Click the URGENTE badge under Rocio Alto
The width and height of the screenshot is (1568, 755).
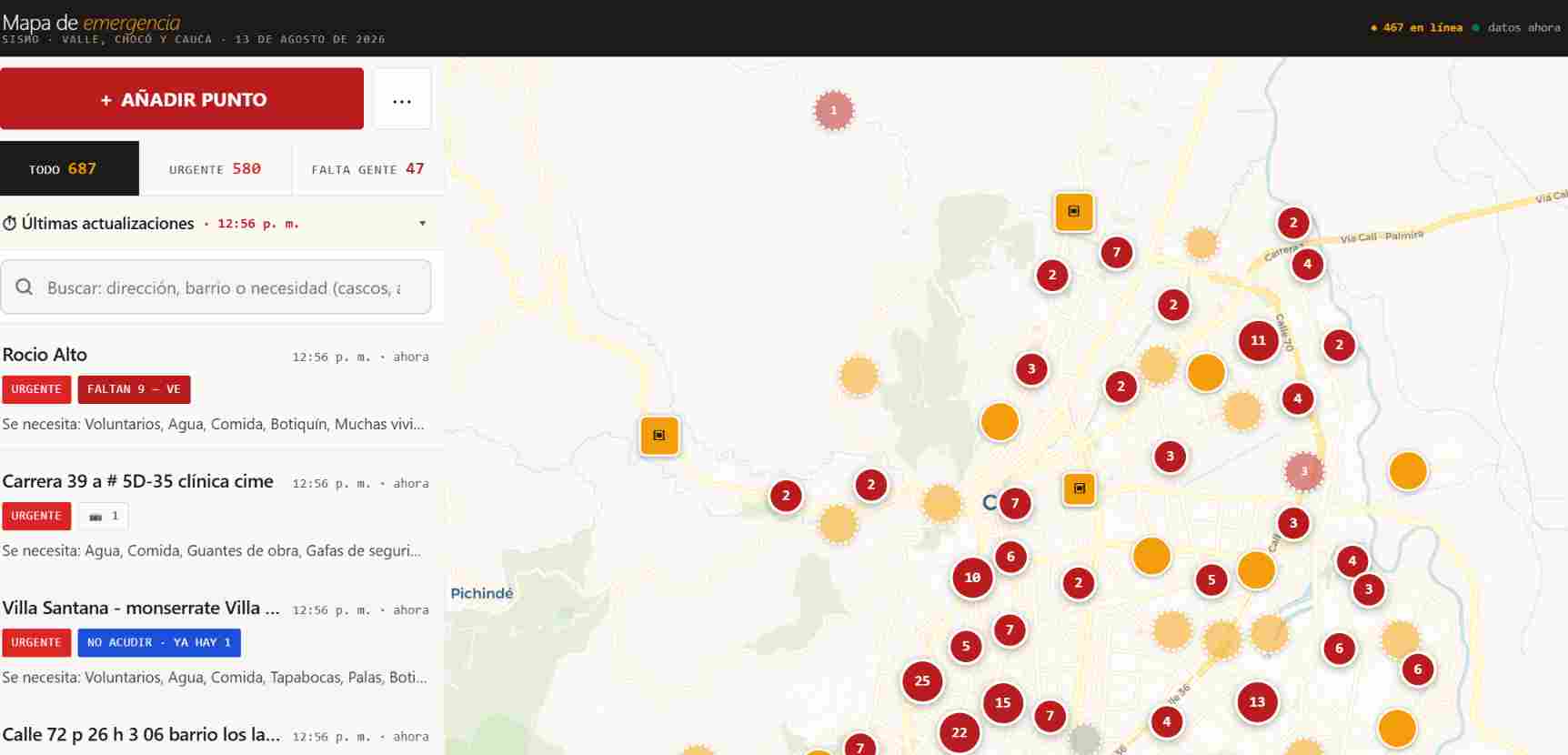(x=36, y=389)
